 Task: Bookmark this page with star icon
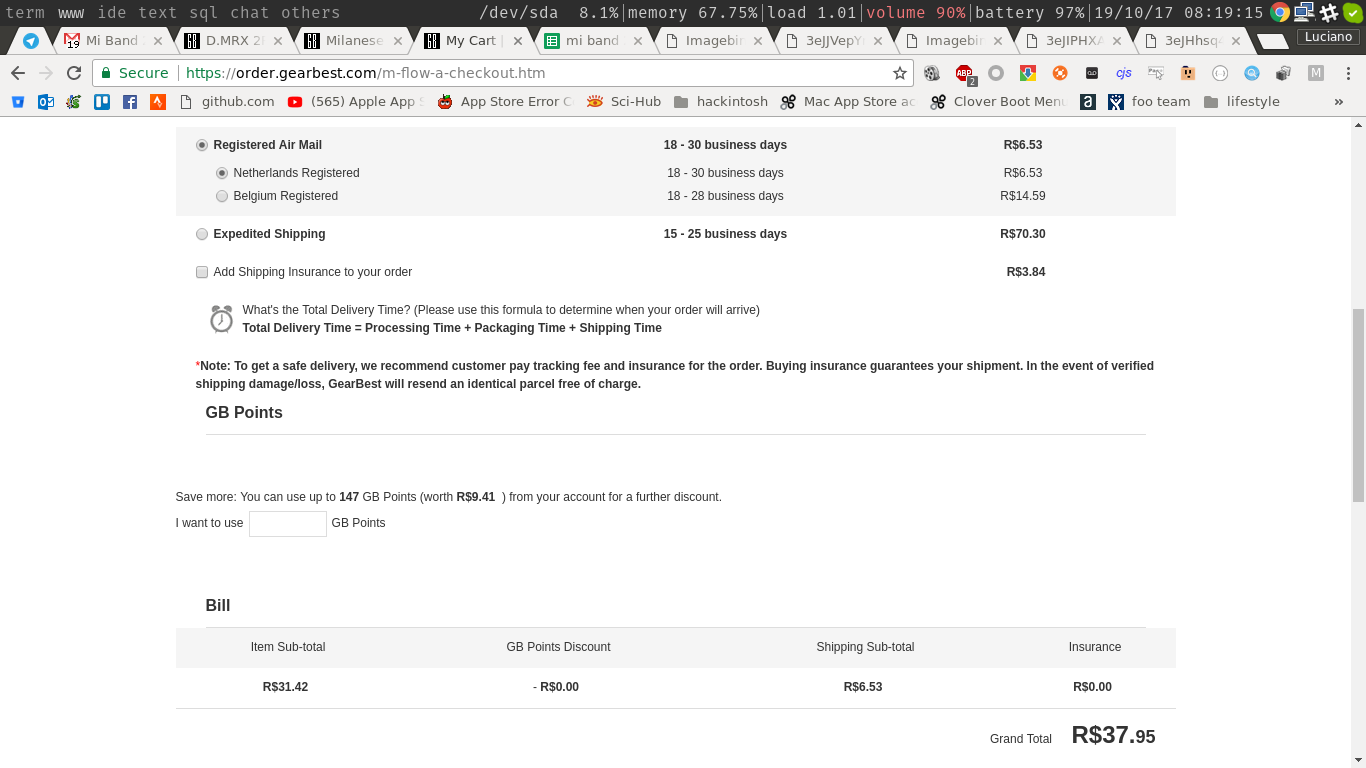(x=900, y=73)
